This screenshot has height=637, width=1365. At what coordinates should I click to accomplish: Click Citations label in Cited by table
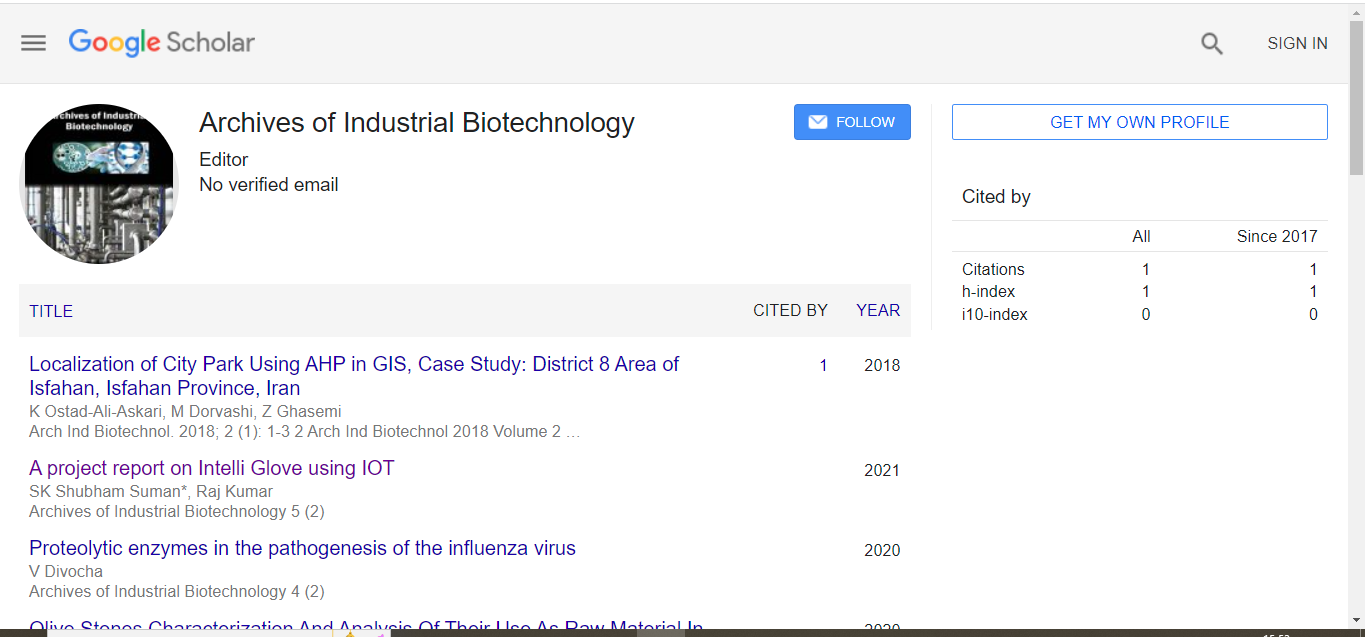[x=993, y=269]
